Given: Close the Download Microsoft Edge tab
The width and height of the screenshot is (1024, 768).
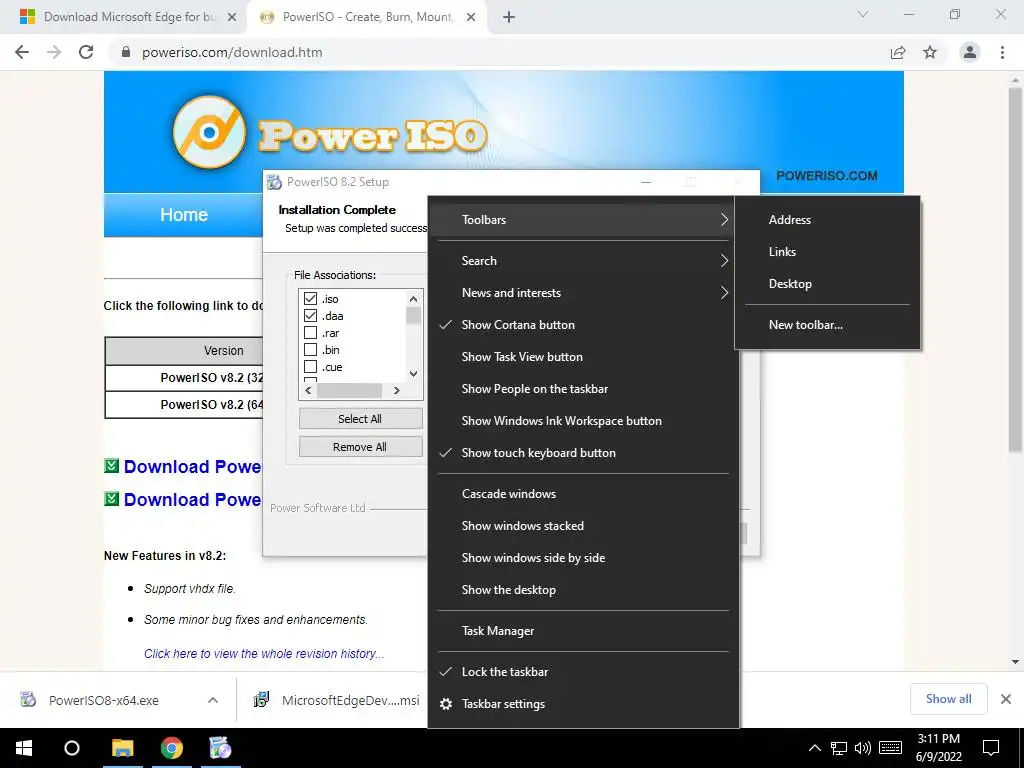Looking at the screenshot, I should click(232, 17).
